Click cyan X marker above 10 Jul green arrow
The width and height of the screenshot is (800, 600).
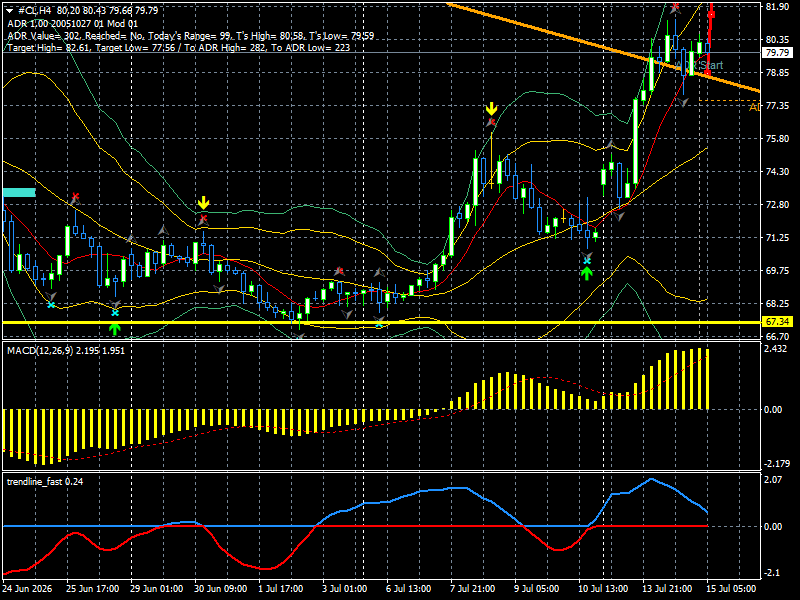point(587,261)
